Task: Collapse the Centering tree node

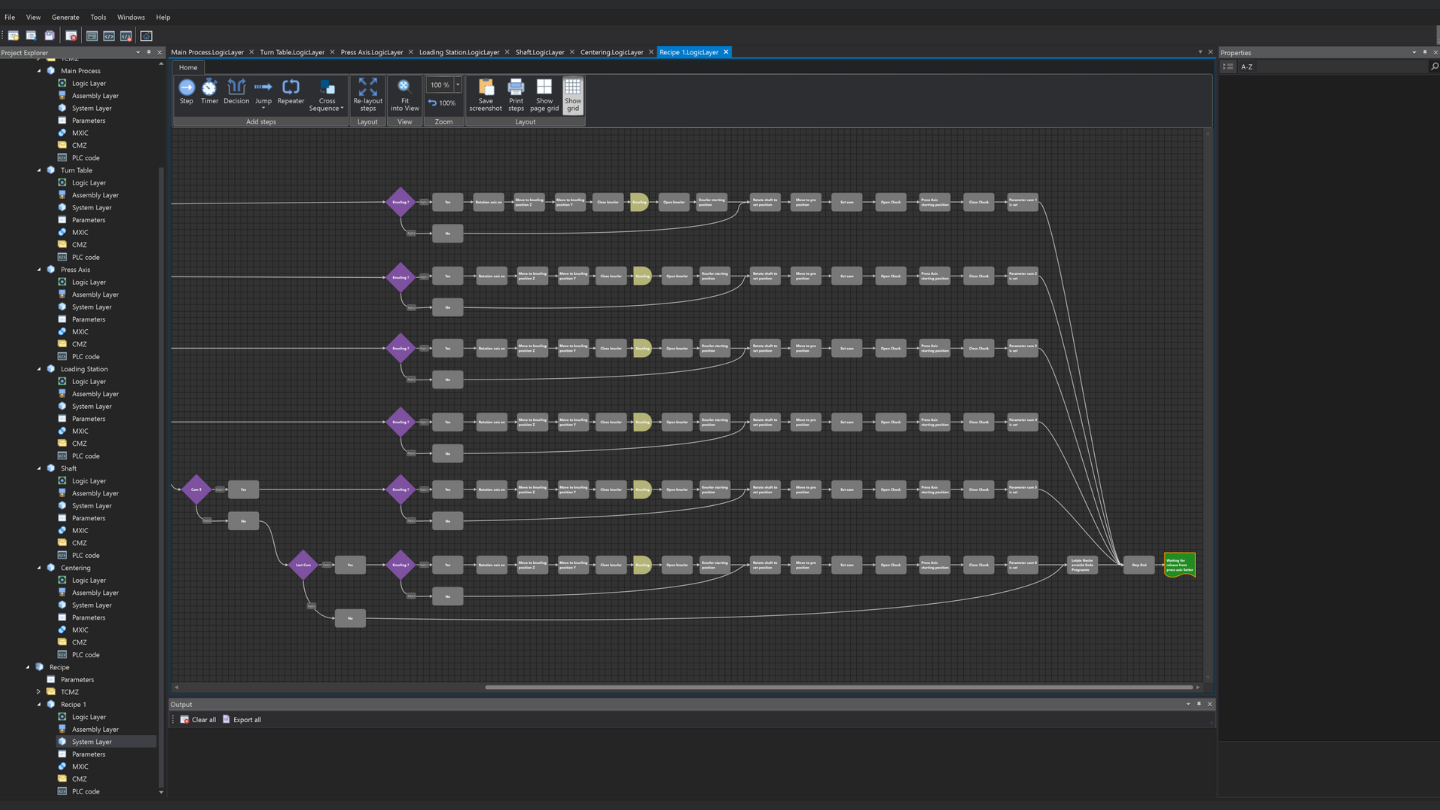Action: coord(40,568)
